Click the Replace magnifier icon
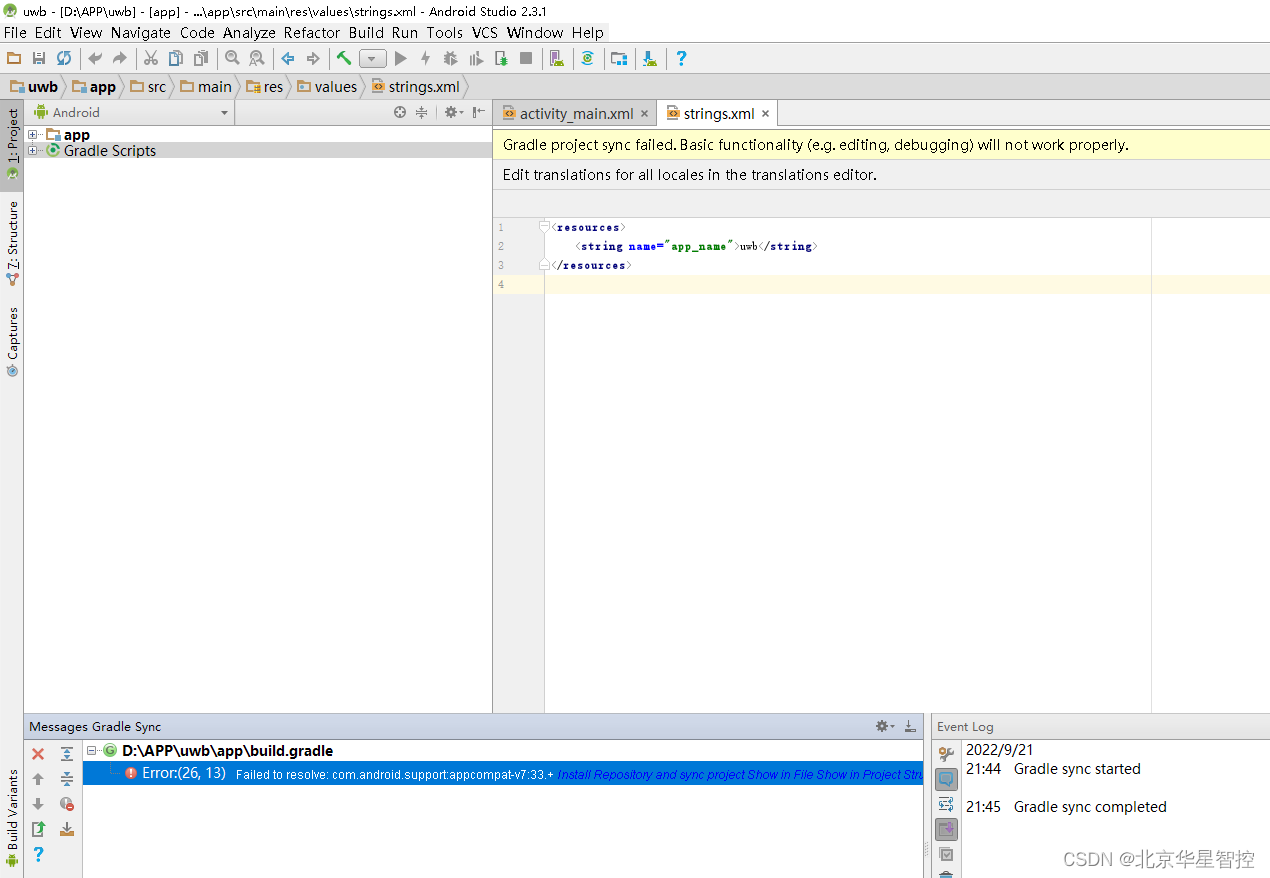The height and width of the screenshot is (878, 1270). click(x=257, y=59)
